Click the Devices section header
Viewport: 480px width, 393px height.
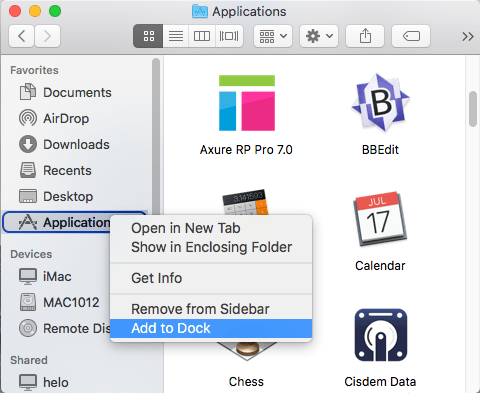[31, 254]
